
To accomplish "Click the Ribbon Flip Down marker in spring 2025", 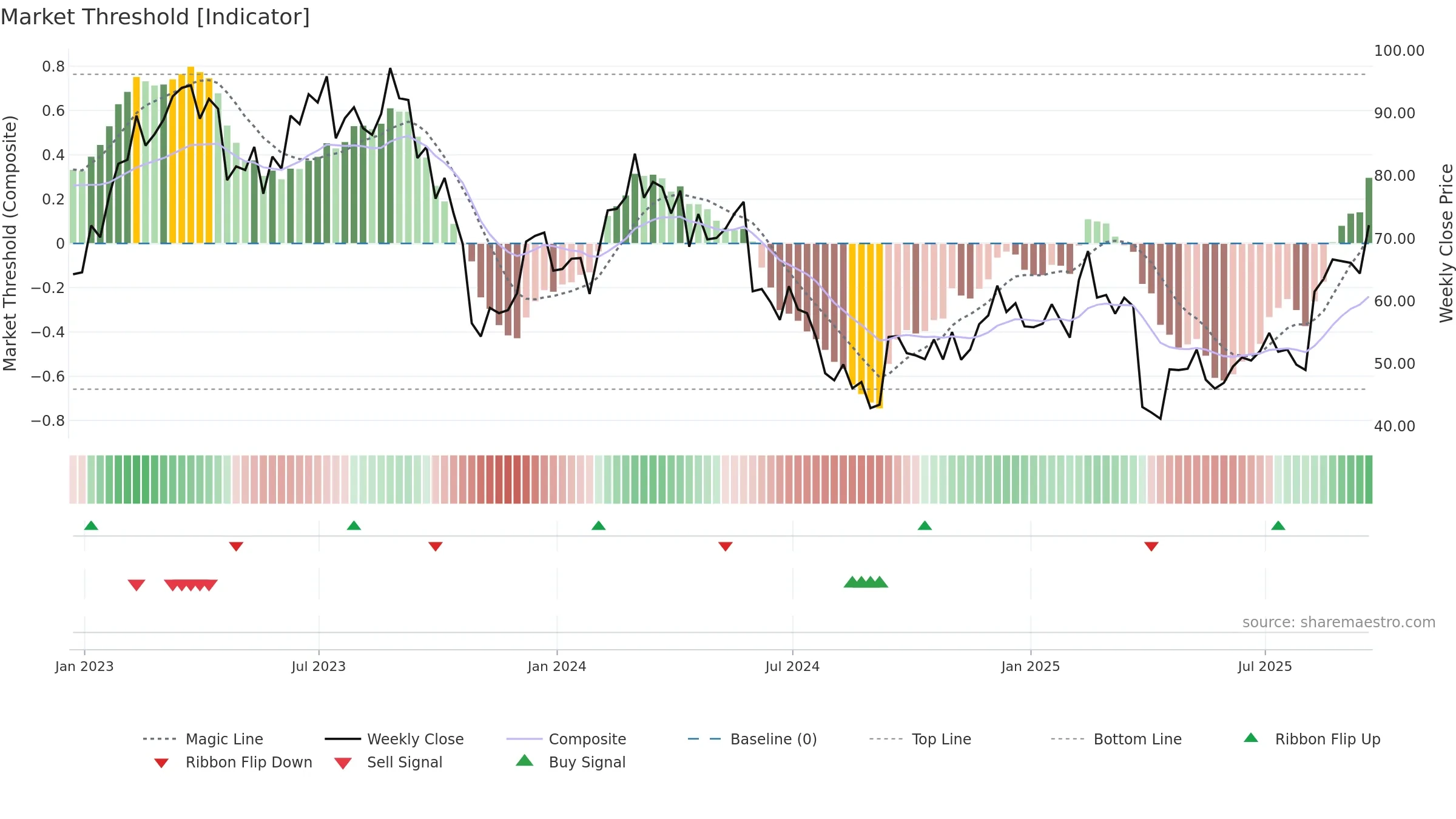I will point(1151,547).
